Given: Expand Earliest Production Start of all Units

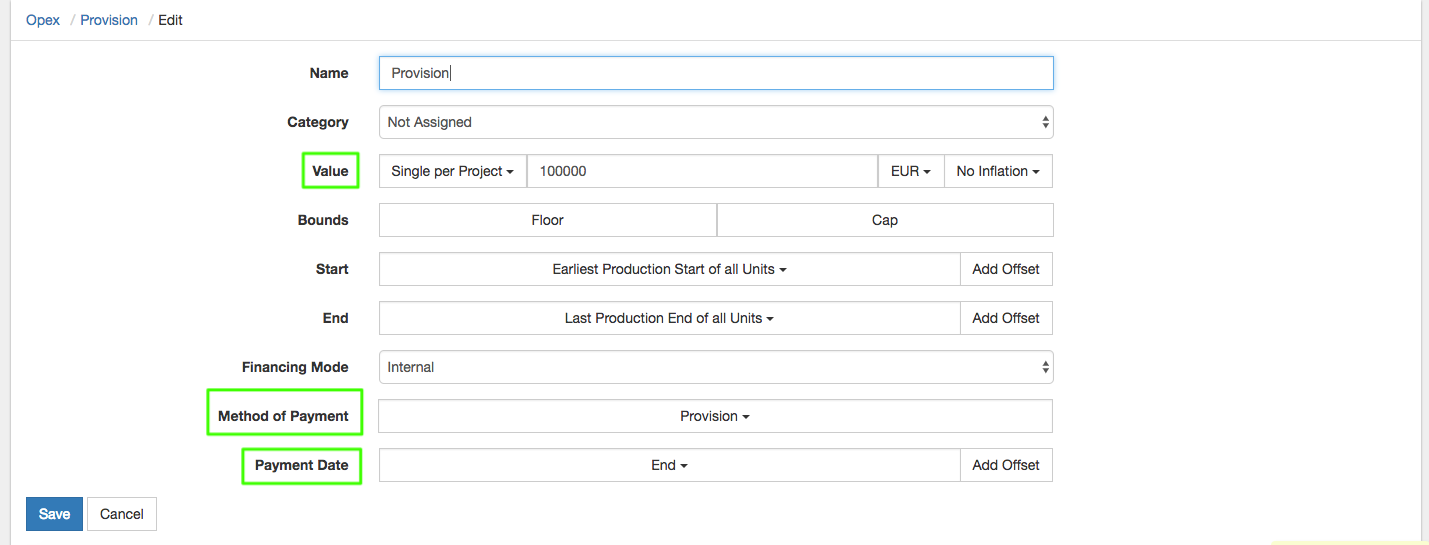Looking at the screenshot, I should [x=669, y=269].
